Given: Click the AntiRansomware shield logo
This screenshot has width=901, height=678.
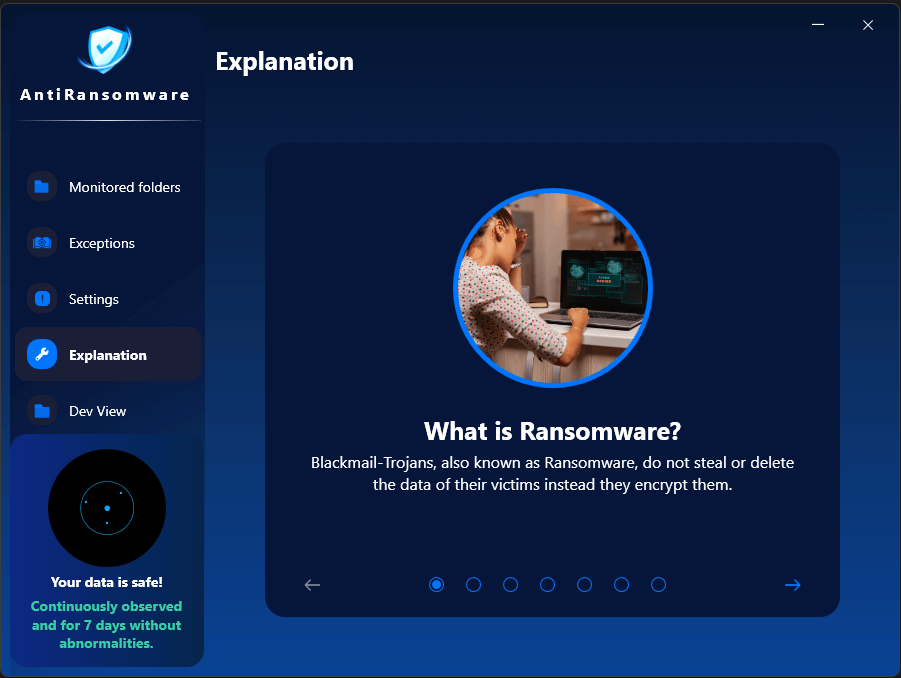Looking at the screenshot, I should tap(104, 48).
